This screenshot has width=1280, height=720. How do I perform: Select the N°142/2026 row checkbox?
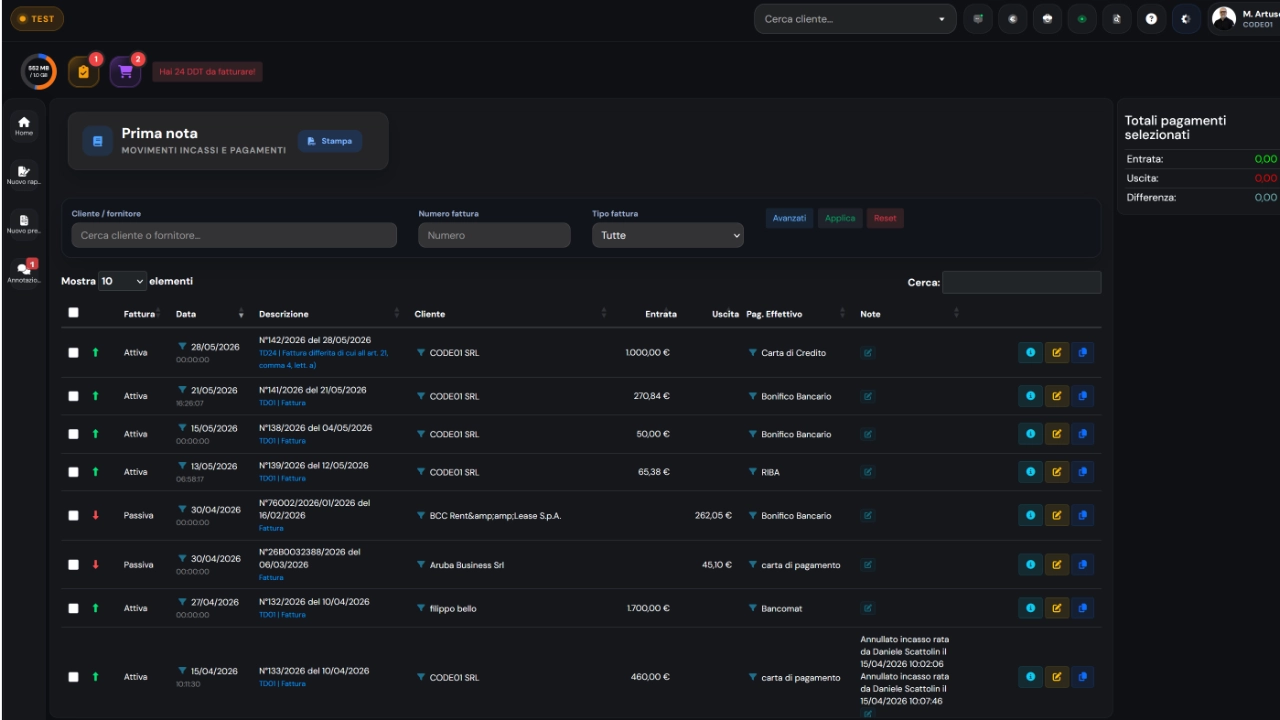[x=73, y=353]
